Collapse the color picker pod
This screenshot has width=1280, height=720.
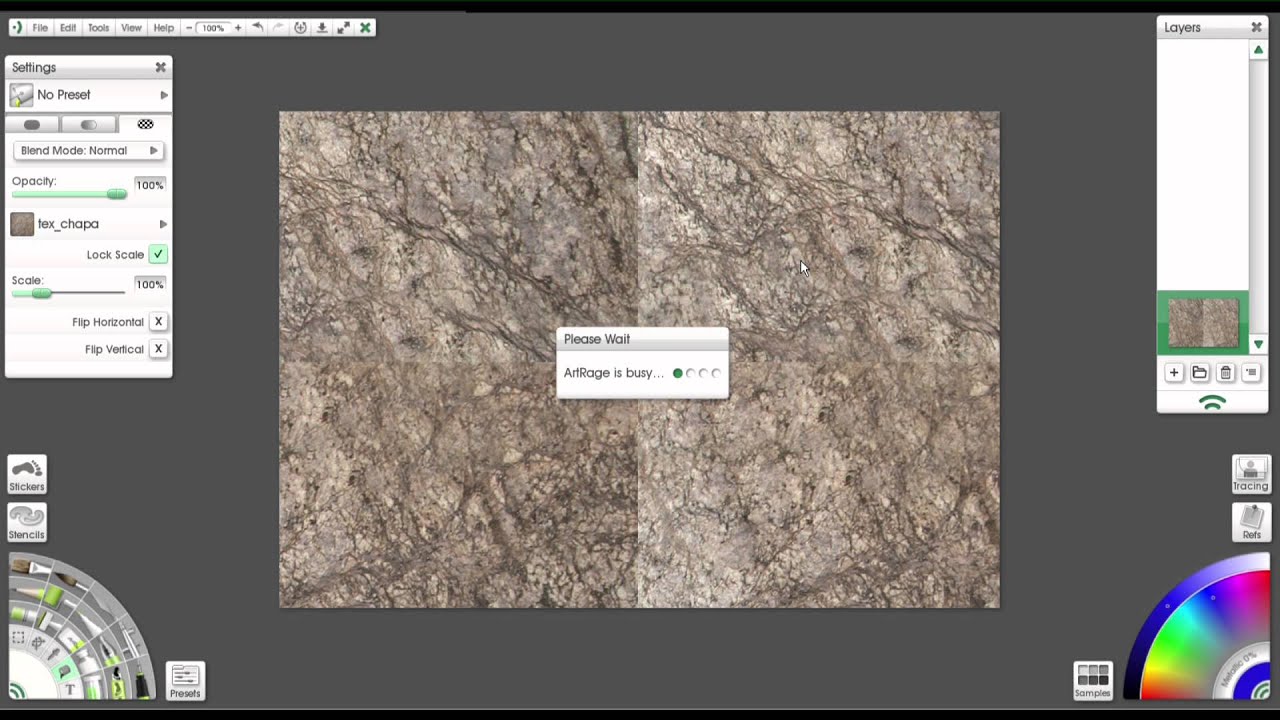click(x=1259, y=688)
